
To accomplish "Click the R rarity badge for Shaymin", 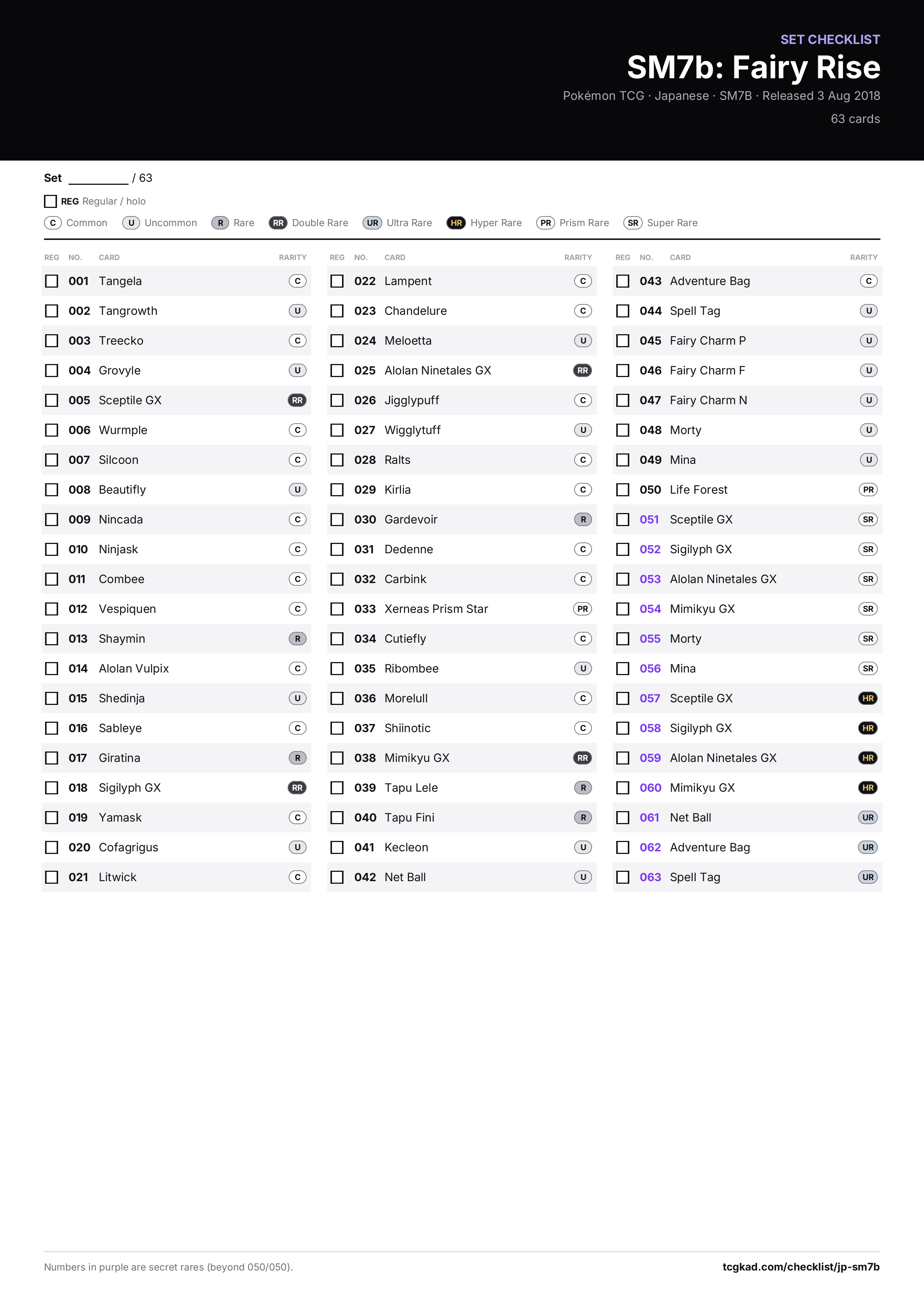I will tap(297, 639).
